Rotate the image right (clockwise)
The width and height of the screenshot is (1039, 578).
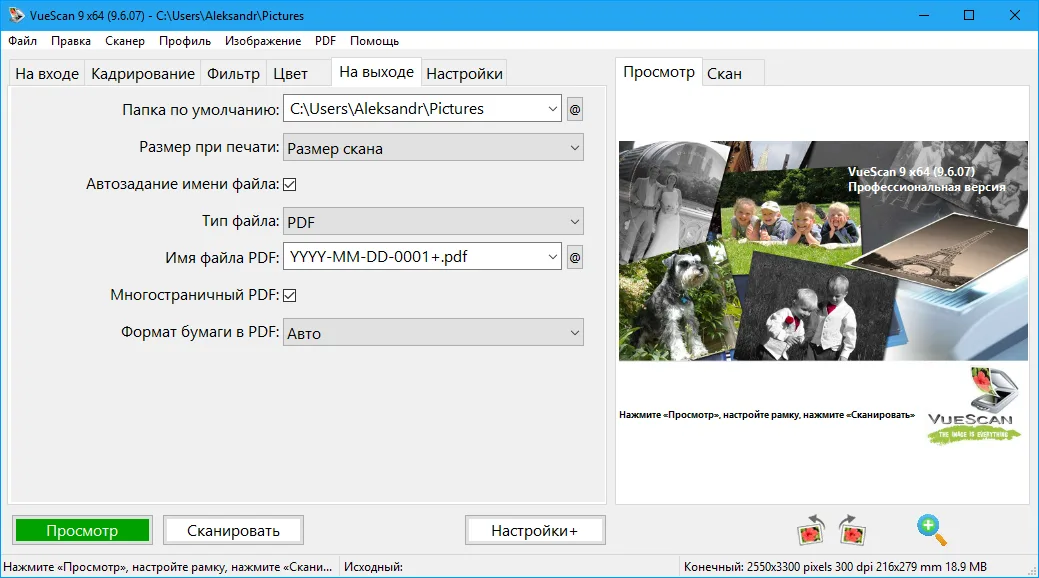pos(852,531)
